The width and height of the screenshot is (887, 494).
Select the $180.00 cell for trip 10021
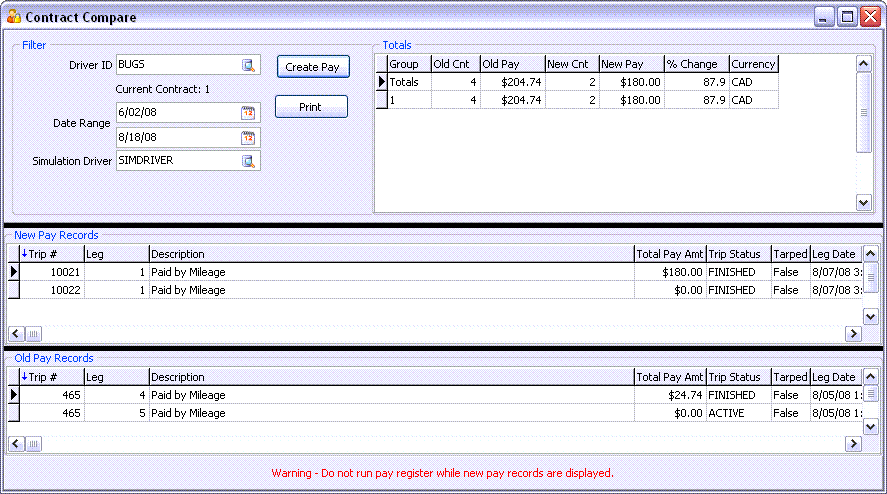pos(669,272)
